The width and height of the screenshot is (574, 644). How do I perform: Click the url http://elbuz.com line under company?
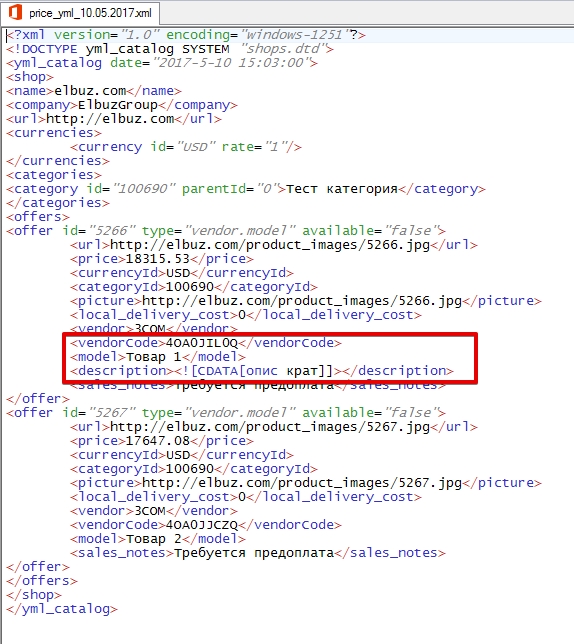(x=114, y=119)
